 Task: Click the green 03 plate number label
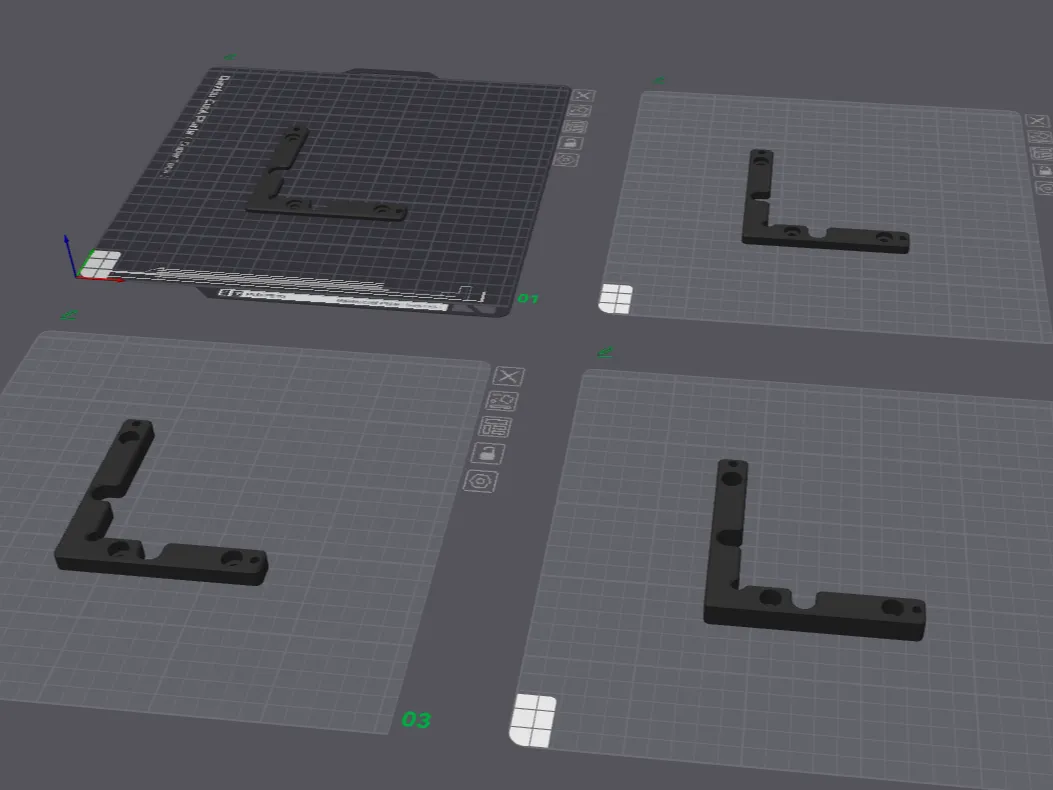point(416,720)
